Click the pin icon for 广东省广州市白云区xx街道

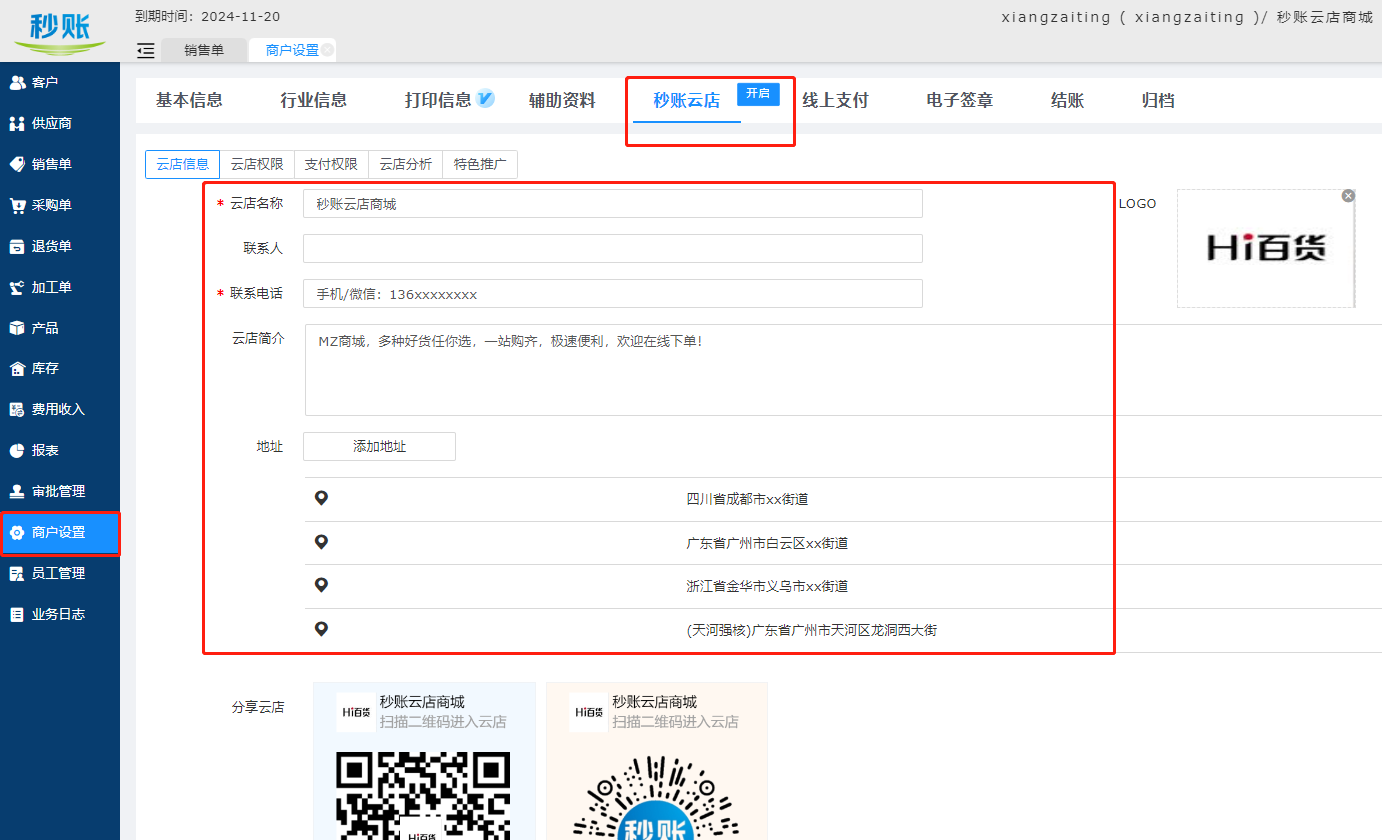click(321, 542)
